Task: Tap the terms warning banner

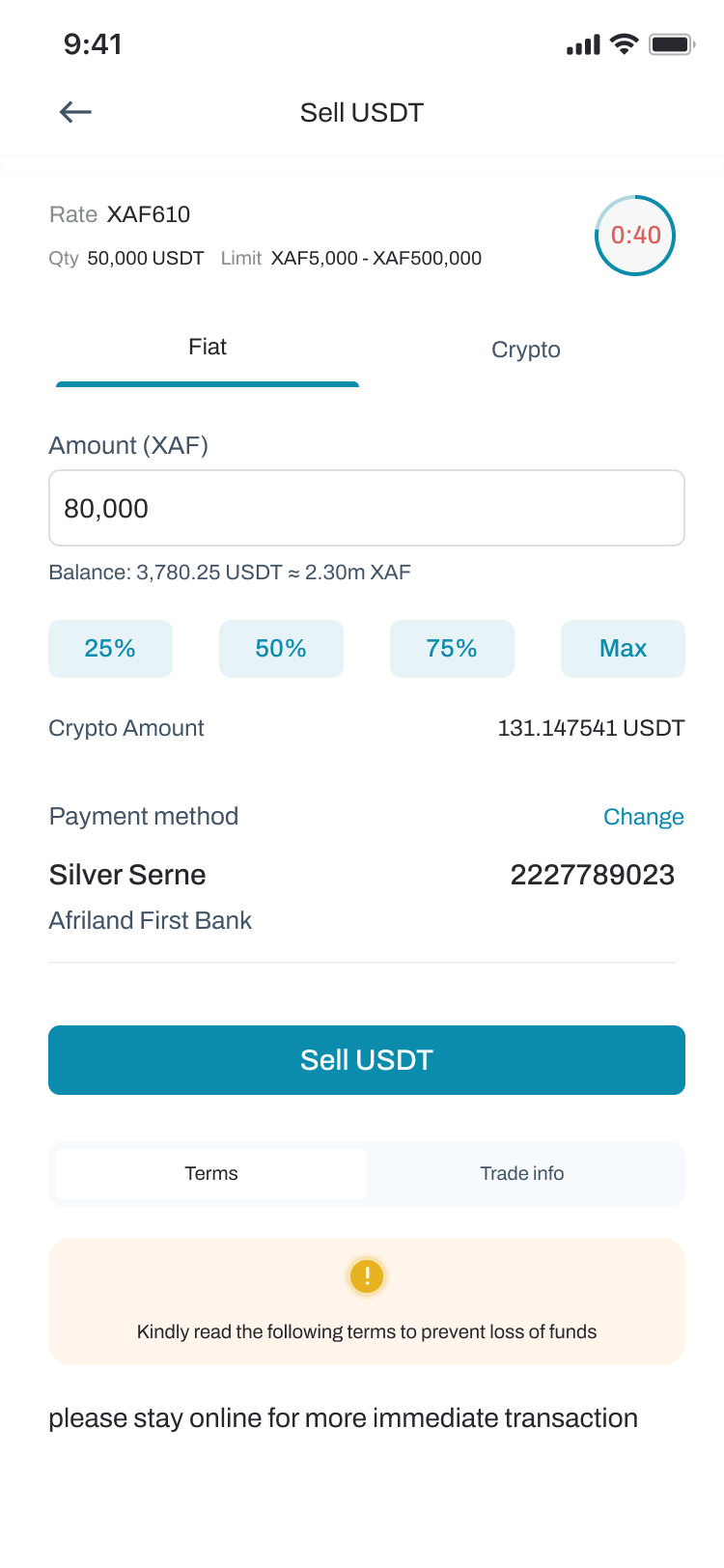Action: [x=367, y=1302]
